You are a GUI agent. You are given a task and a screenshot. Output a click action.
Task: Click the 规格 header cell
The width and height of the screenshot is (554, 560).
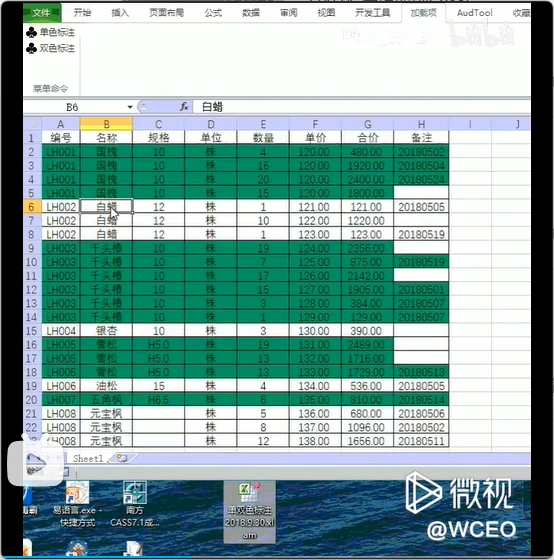tap(159, 138)
